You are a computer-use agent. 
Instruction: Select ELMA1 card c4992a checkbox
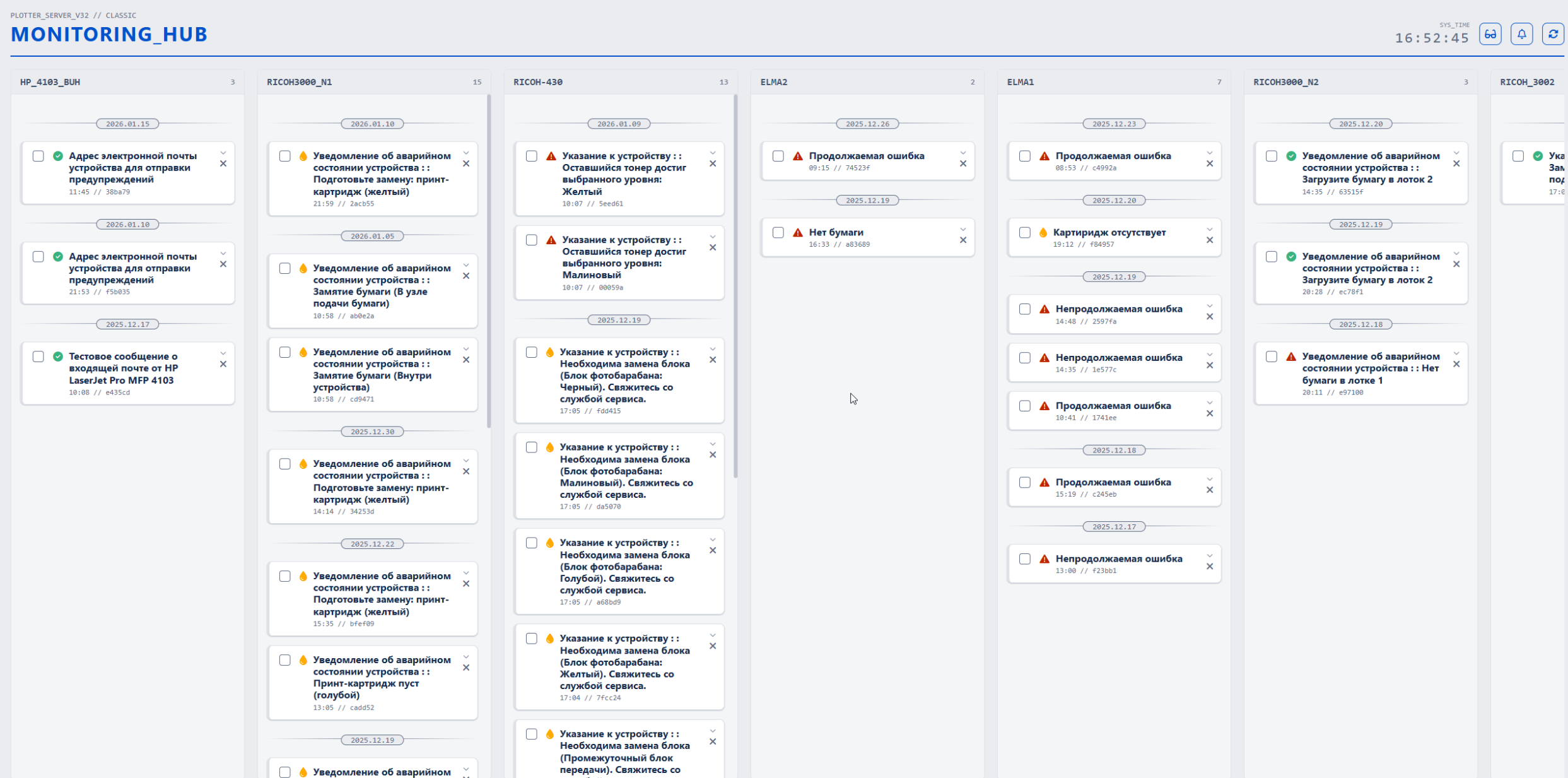(1025, 156)
